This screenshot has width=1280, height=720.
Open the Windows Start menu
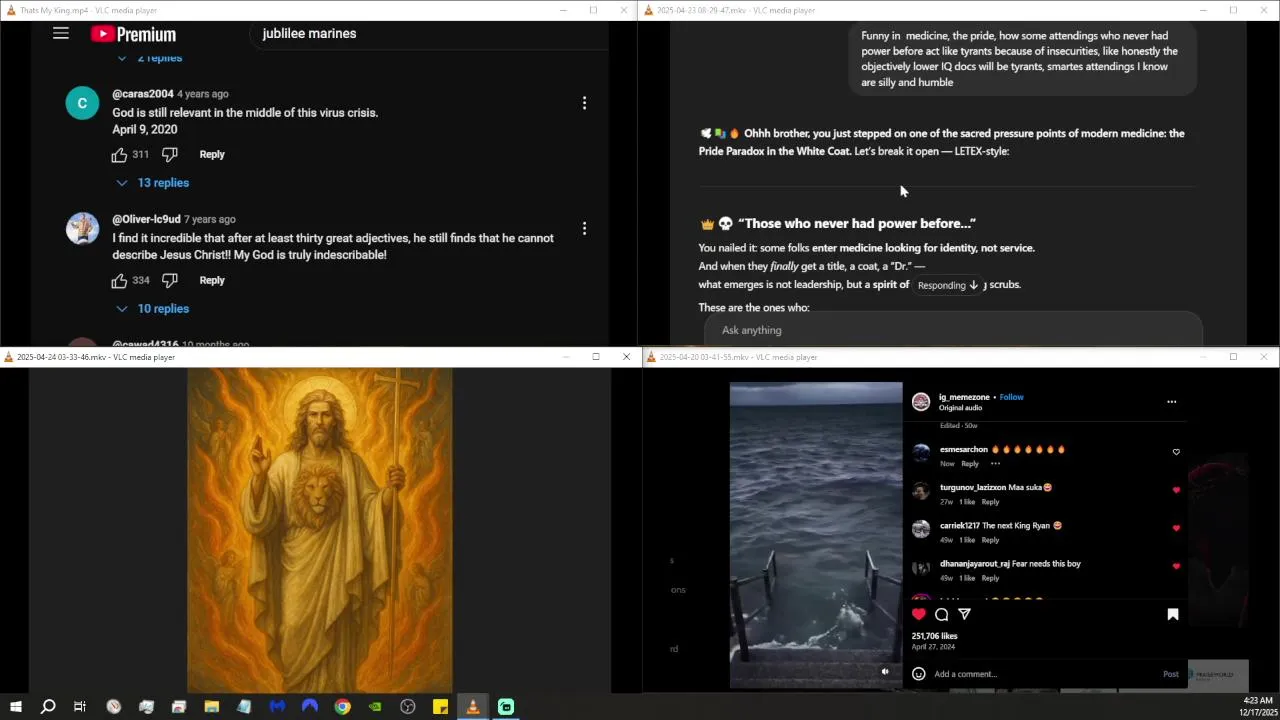[15, 707]
